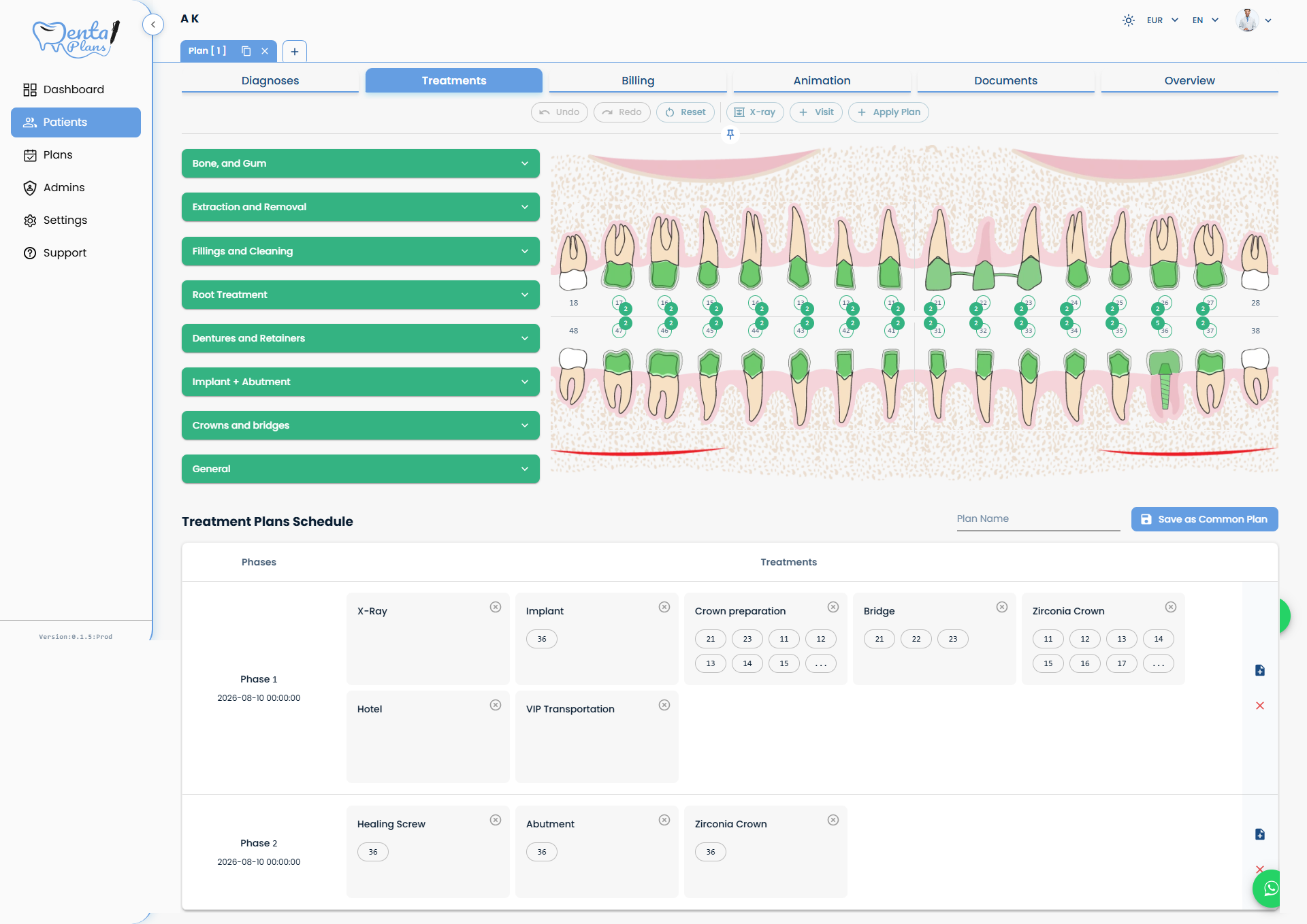This screenshot has height=924, width=1307.
Task: Open the EUR currency dropdown
Action: [x=1163, y=20]
